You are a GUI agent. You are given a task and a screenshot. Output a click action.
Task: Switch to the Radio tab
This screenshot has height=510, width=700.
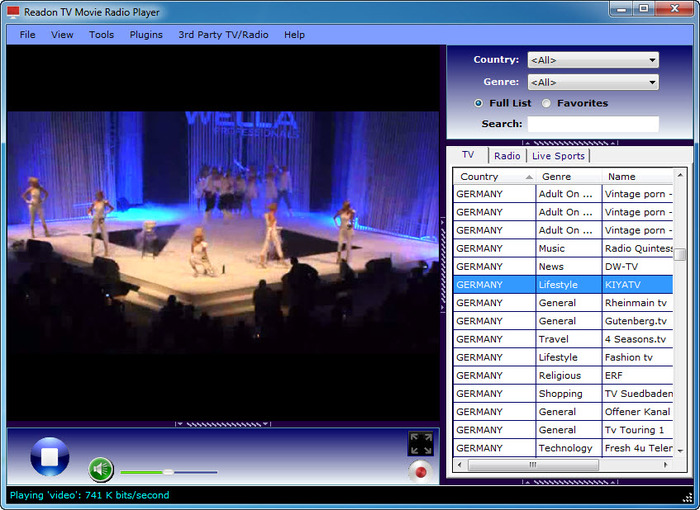pos(507,156)
